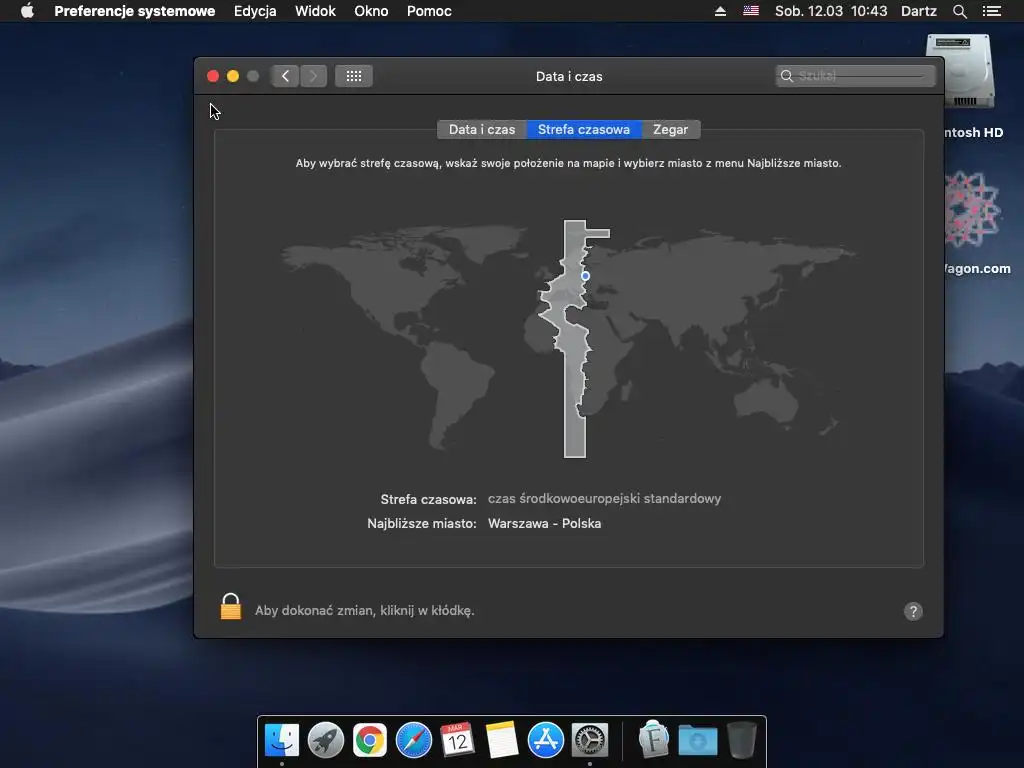The width and height of the screenshot is (1024, 768).
Task: Open Spotlight search in menu bar
Action: click(x=959, y=11)
